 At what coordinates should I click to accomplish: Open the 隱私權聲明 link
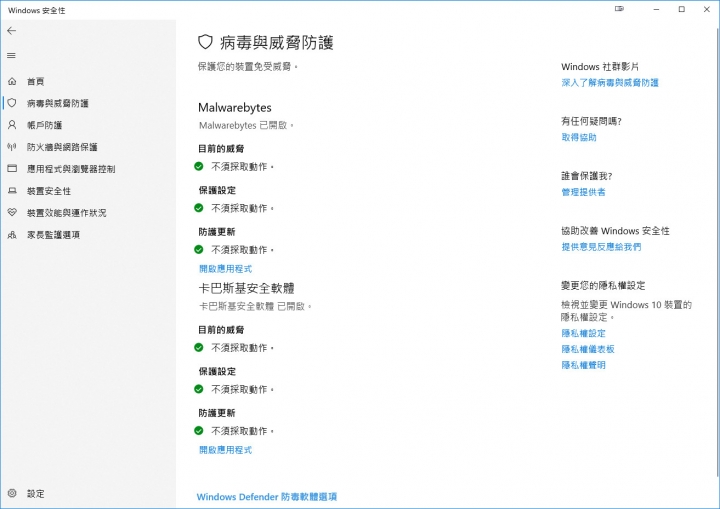[583, 365]
